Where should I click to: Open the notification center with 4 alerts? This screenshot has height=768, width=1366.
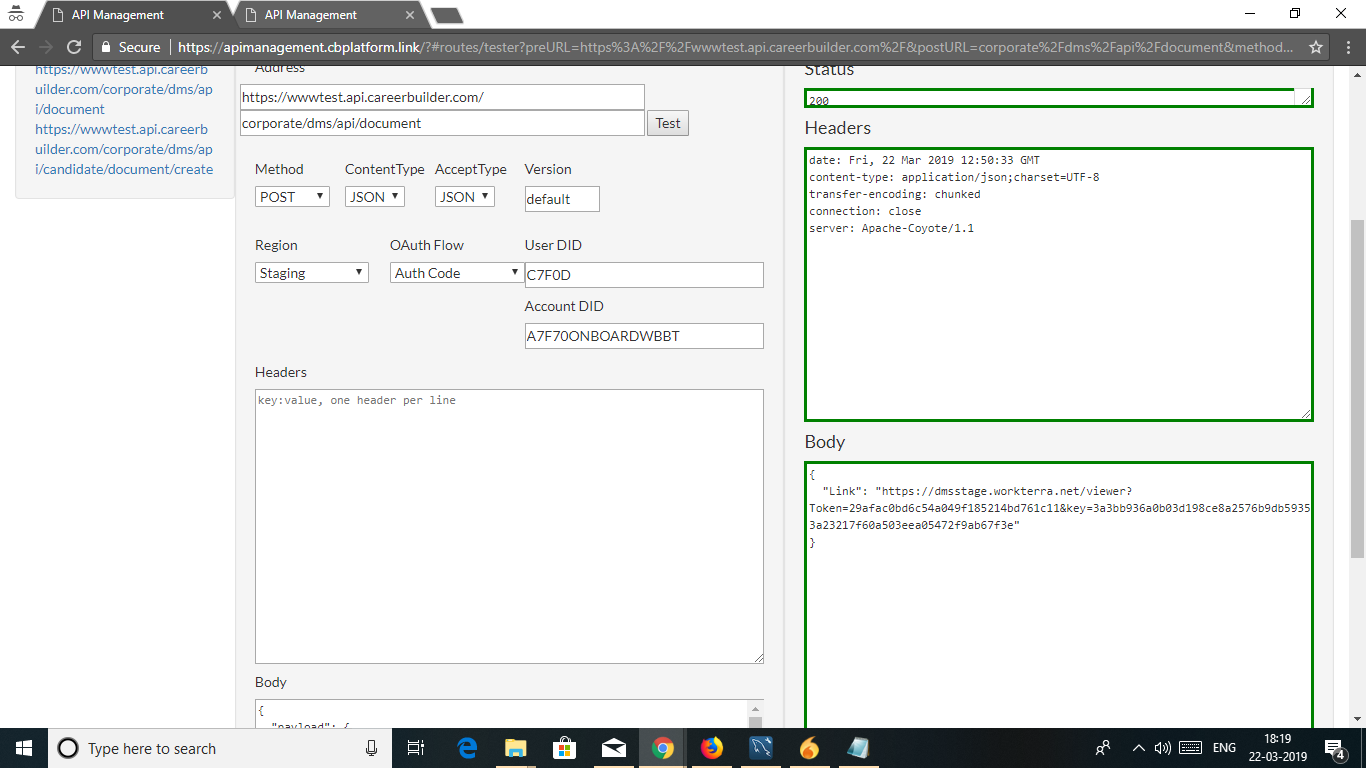tap(1335, 748)
